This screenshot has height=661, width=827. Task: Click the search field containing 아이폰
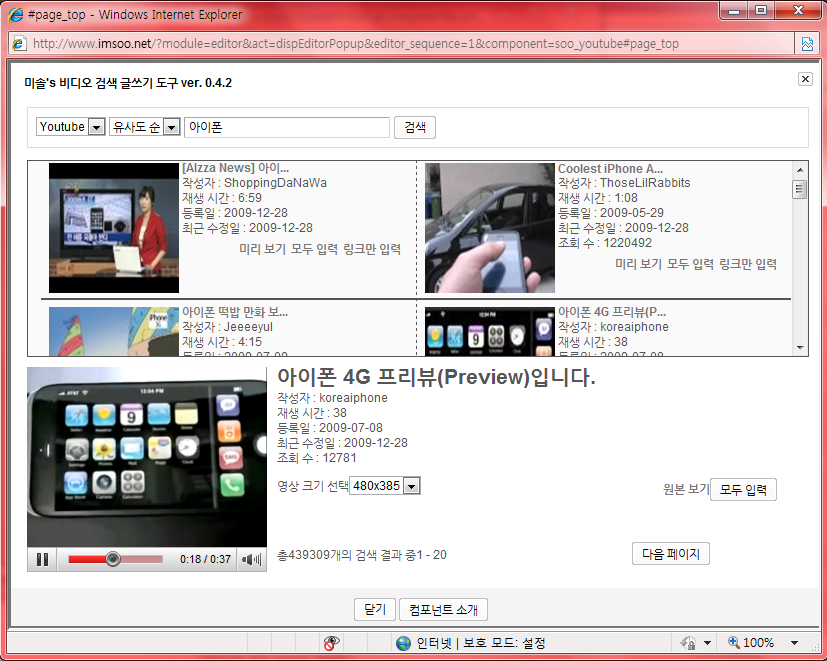287,127
